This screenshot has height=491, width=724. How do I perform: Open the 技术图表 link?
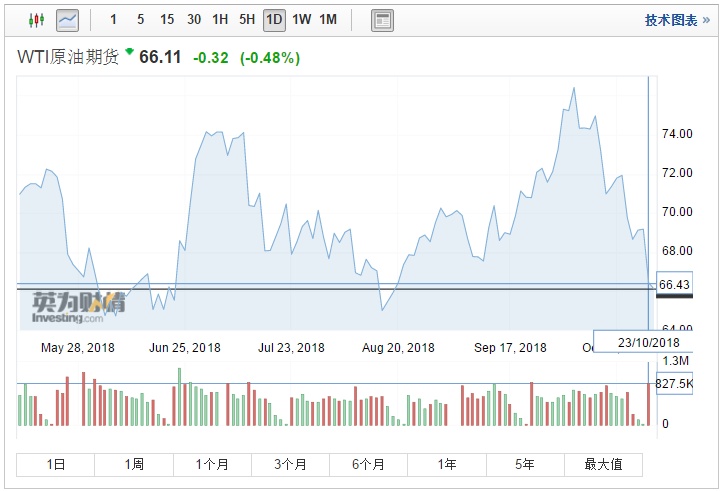pyautogui.click(x=677, y=20)
